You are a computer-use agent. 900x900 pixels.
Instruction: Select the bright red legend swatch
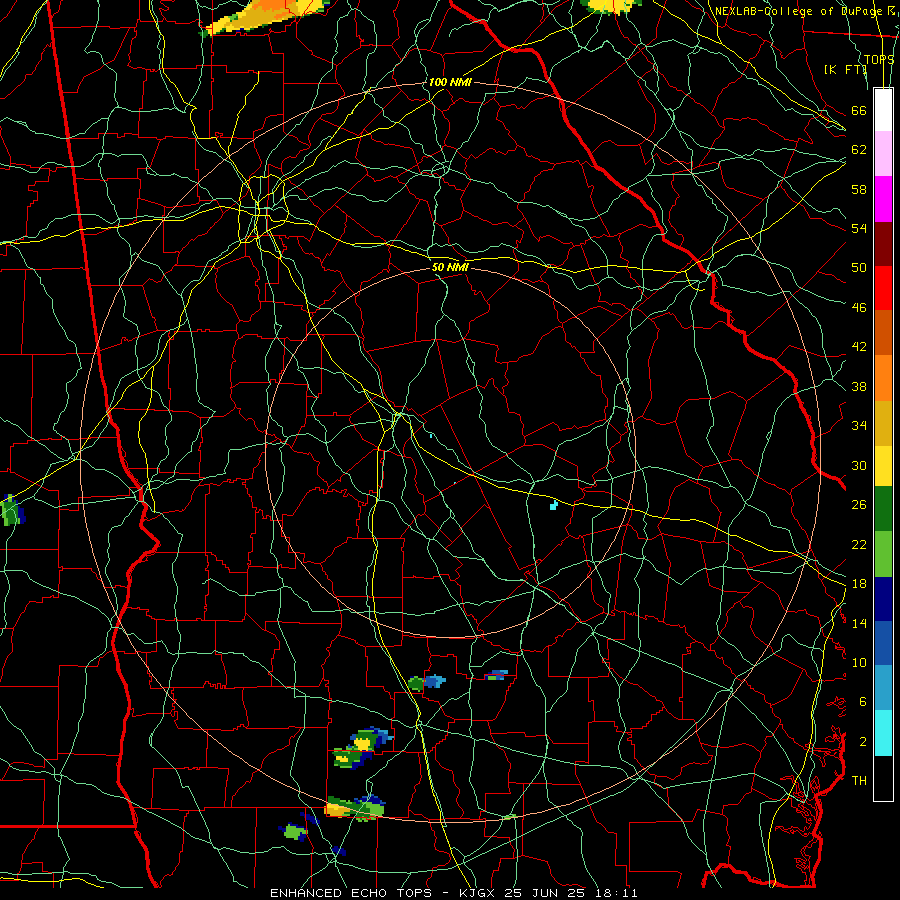tap(883, 288)
